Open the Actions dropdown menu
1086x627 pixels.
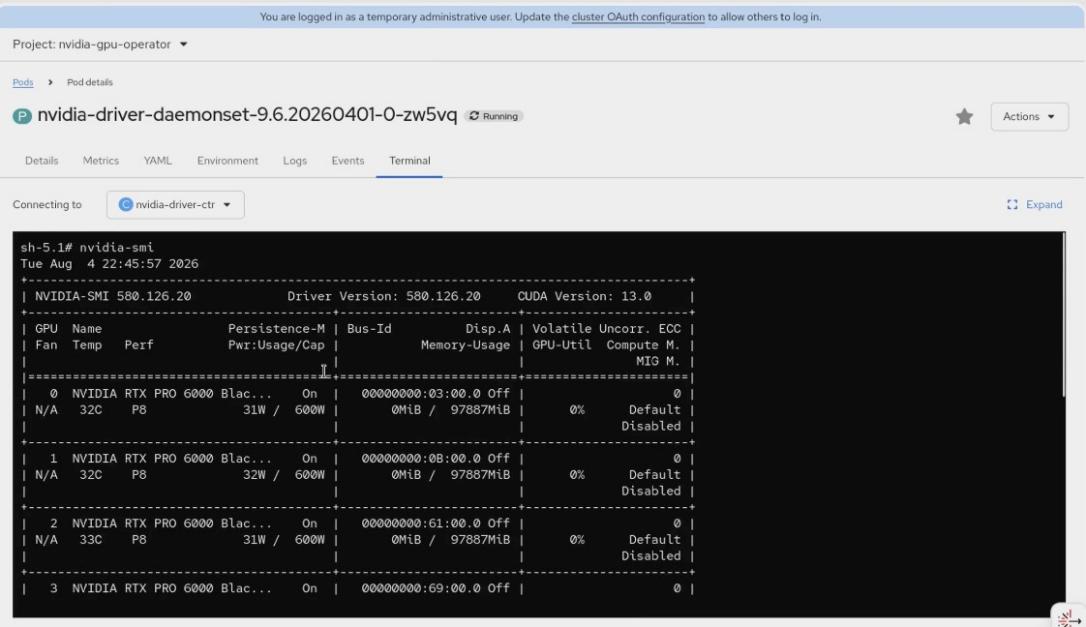click(x=1029, y=116)
